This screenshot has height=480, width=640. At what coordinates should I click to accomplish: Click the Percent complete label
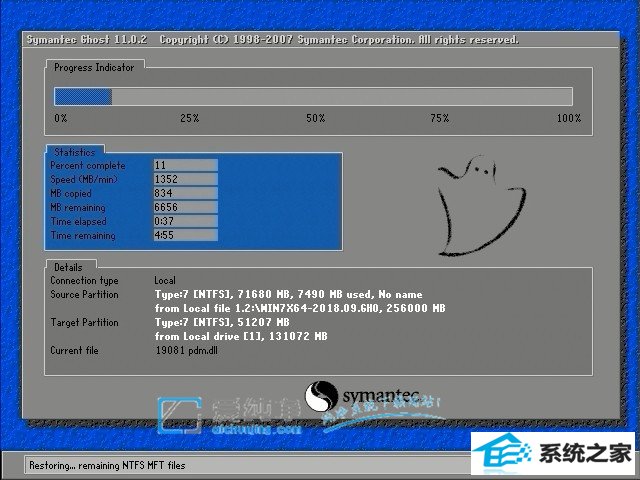(88, 165)
